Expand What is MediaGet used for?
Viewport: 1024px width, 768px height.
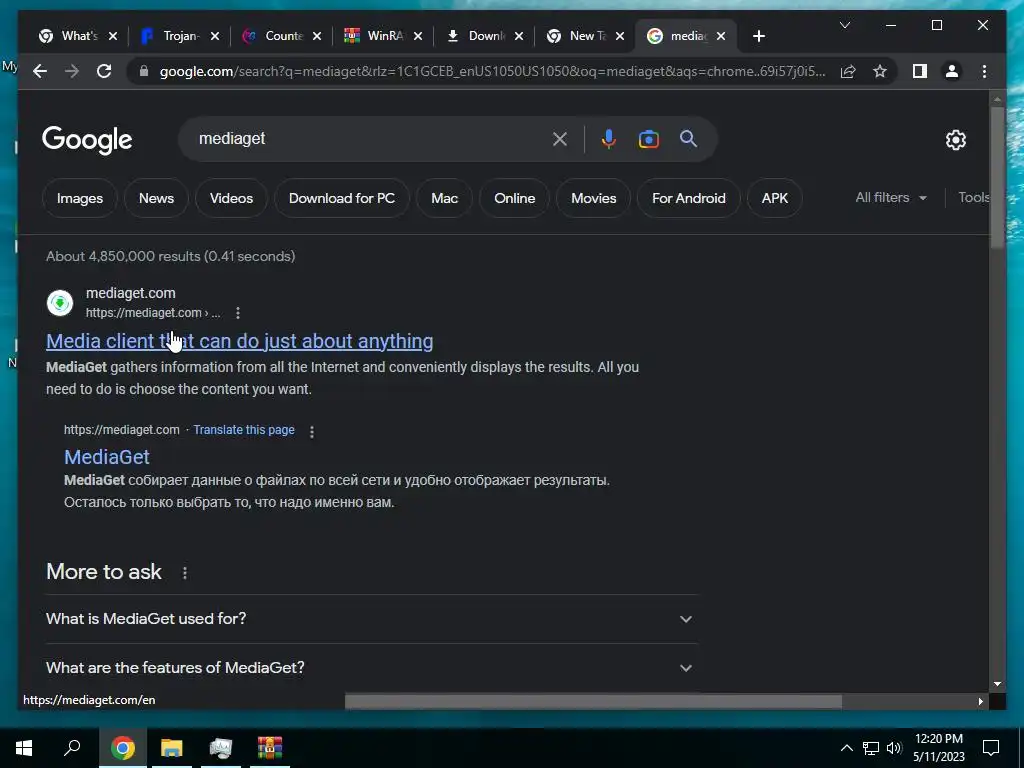point(372,618)
